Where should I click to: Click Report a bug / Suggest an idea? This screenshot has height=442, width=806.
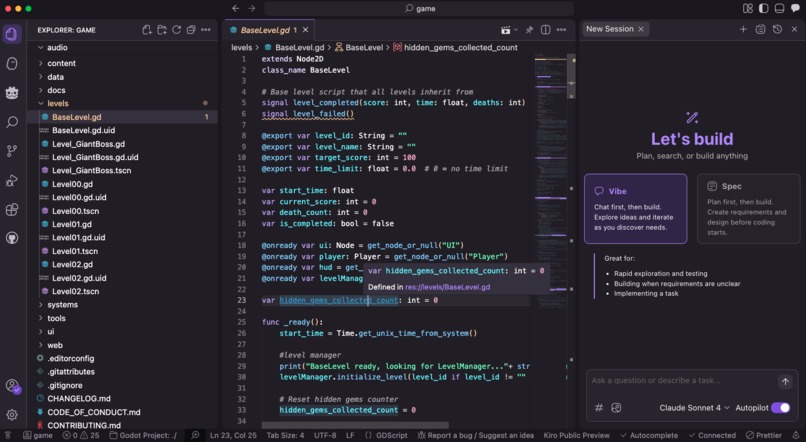pyautogui.click(x=475, y=435)
